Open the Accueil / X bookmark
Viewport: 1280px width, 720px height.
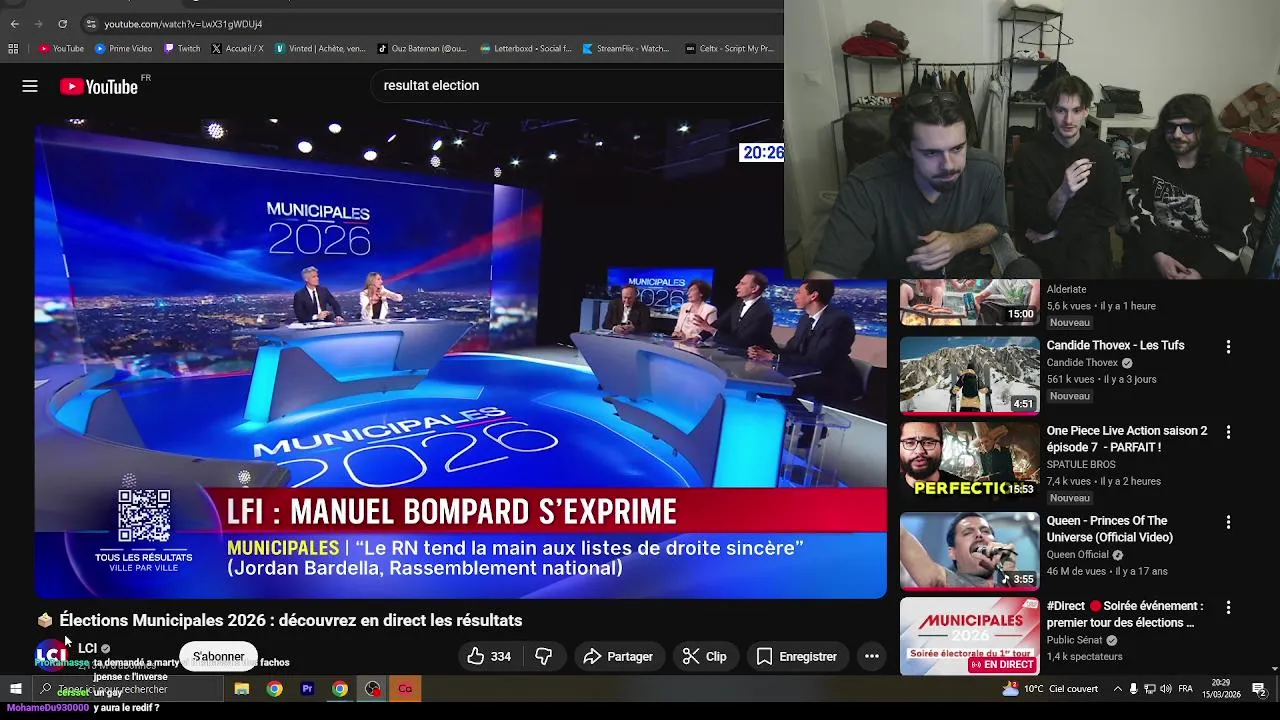(x=237, y=48)
